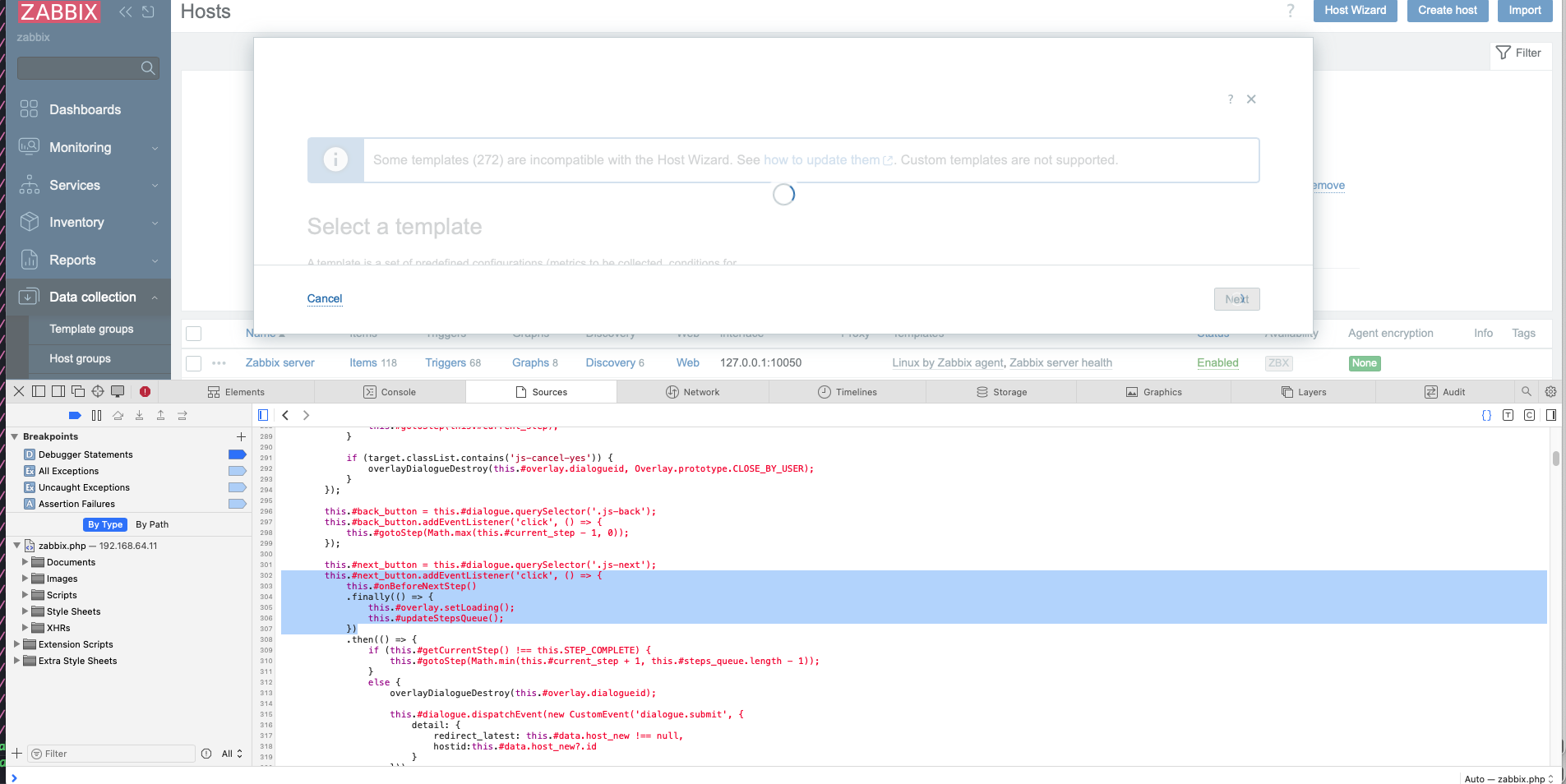Click the Create host button
1566x784 pixels.
(x=1447, y=11)
